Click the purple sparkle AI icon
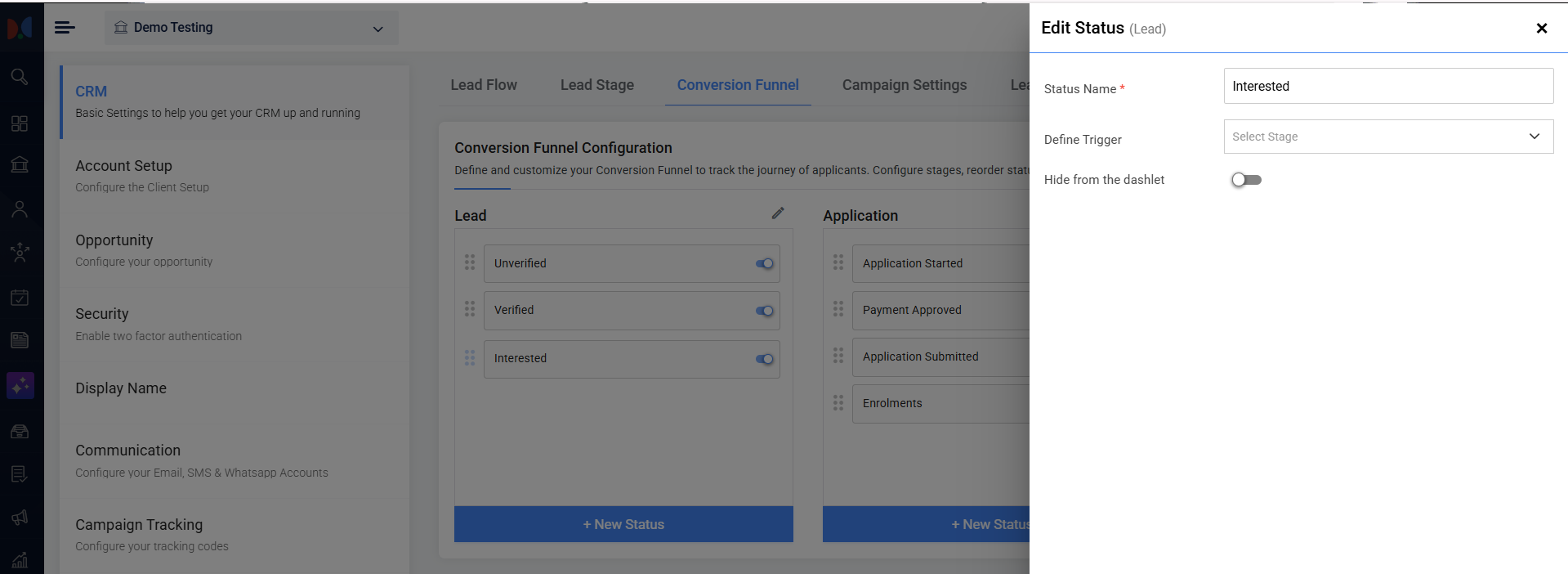Image resolution: width=1568 pixels, height=574 pixels. 20,385
